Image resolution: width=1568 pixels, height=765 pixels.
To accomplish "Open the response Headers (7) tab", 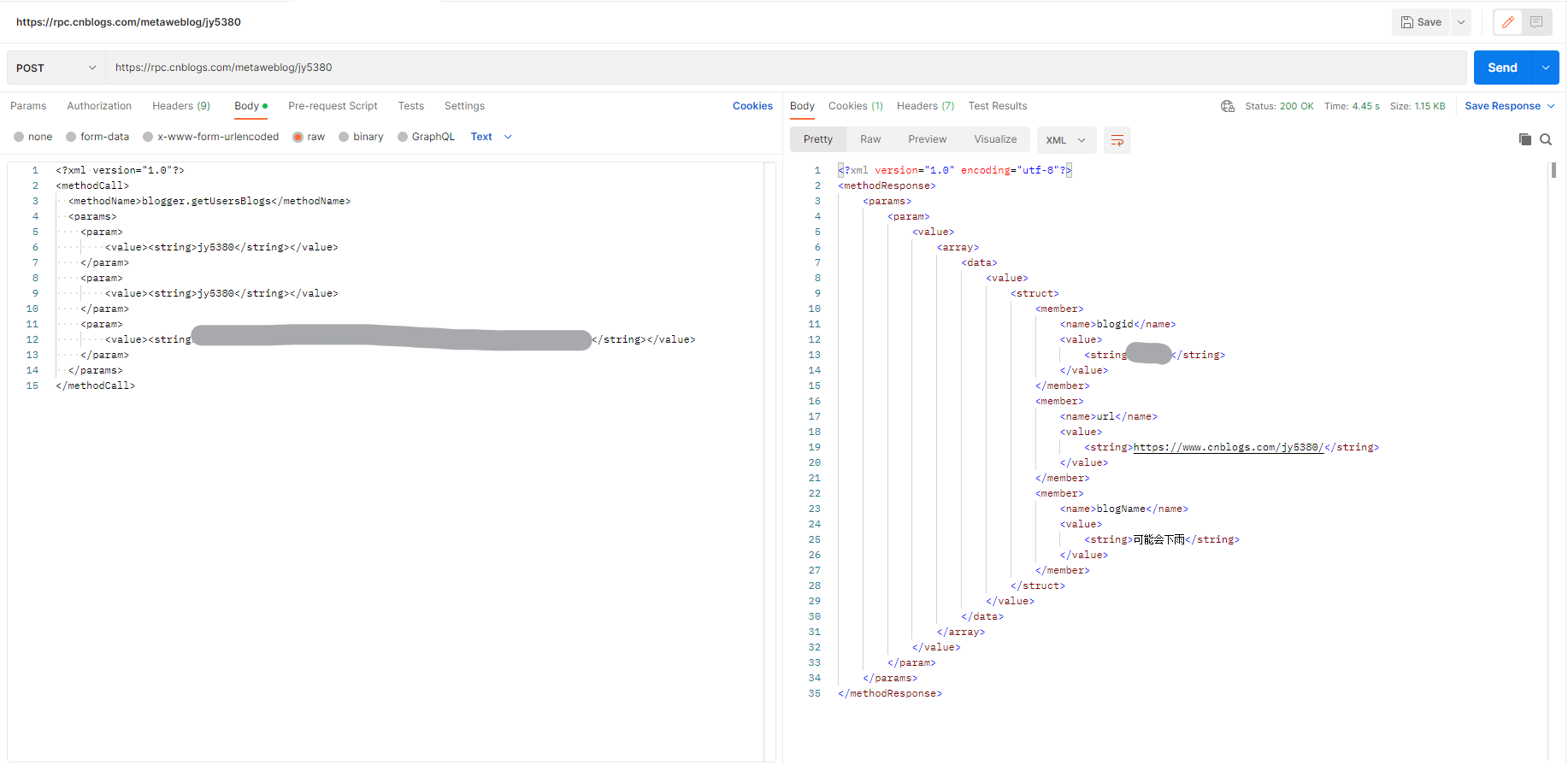I will pyautogui.click(x=925, y=106).
